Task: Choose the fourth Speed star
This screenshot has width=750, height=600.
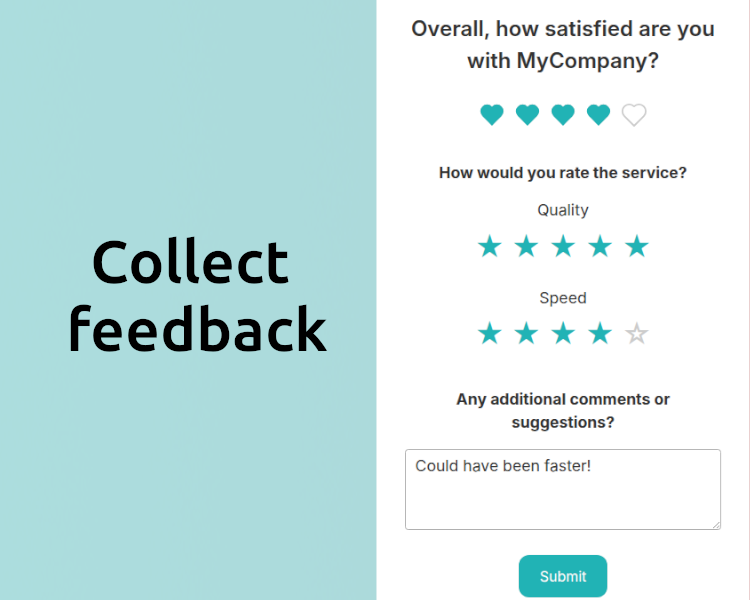Action: click(600, 334)
